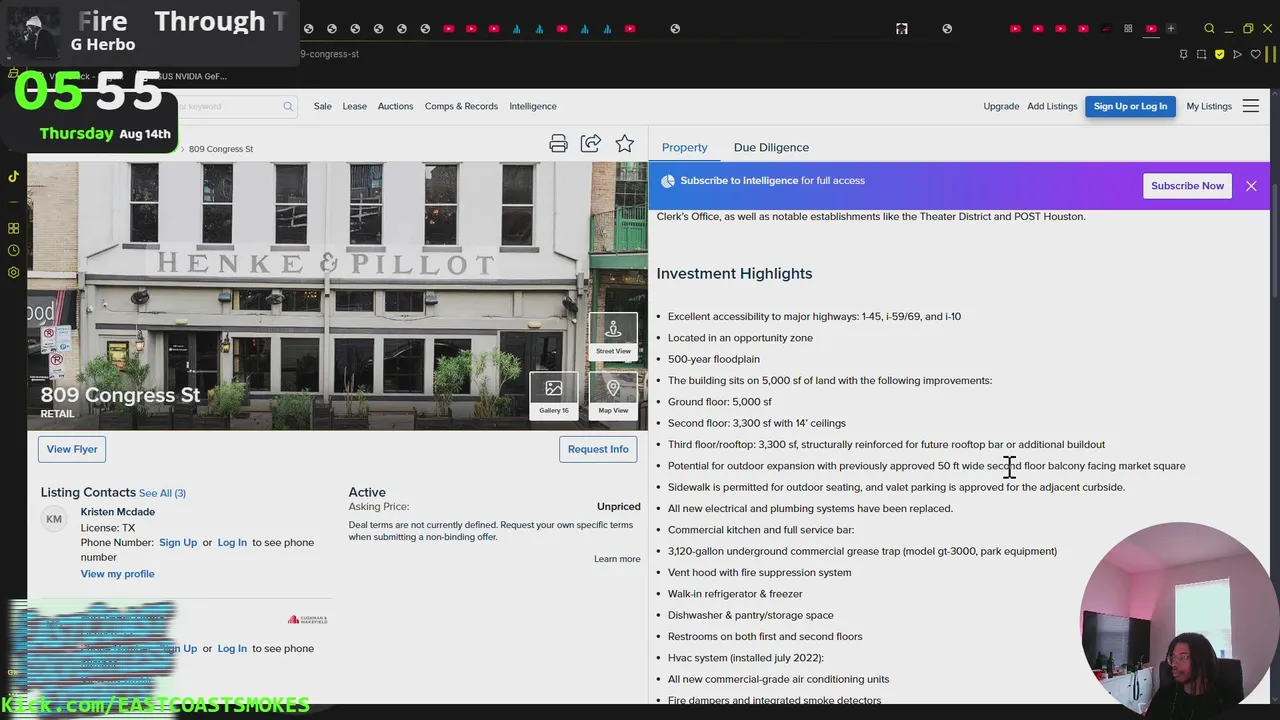Switch to the Due Diligence tab
The width and height of the screenshot is (1280, 720).
[771, 147]
